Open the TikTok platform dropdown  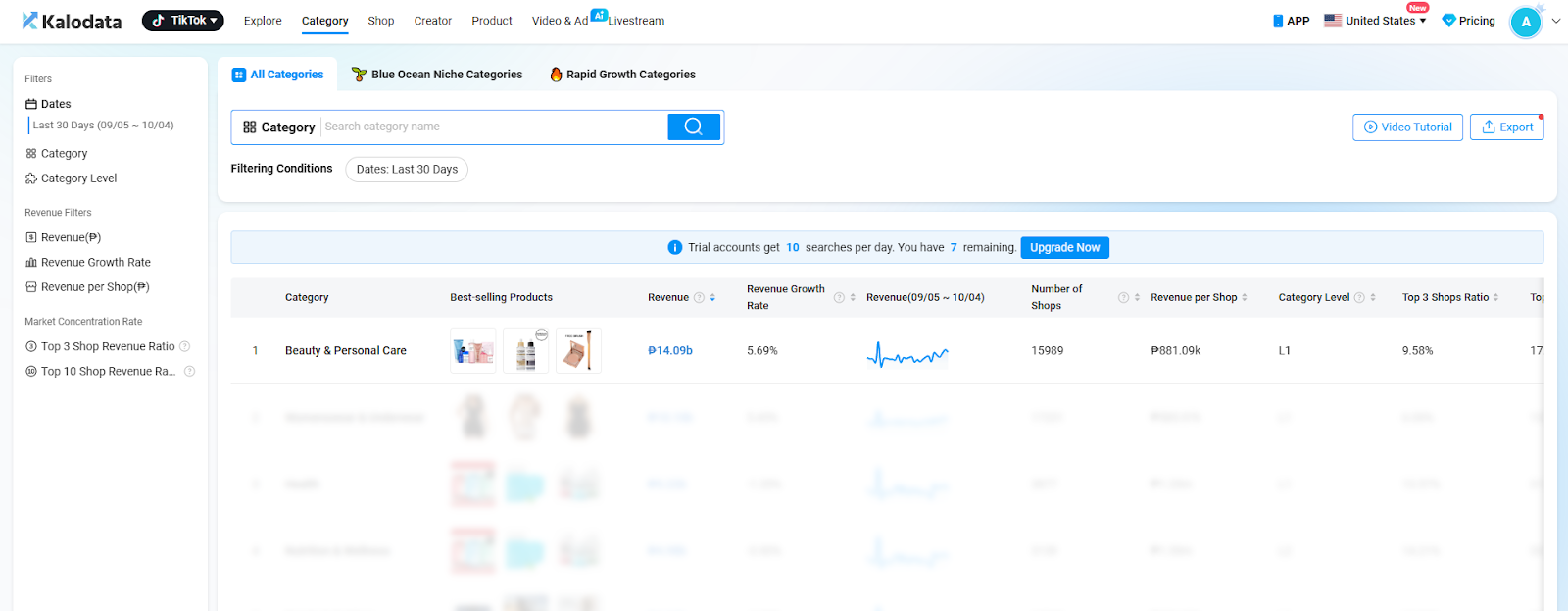tap(183, 21)
